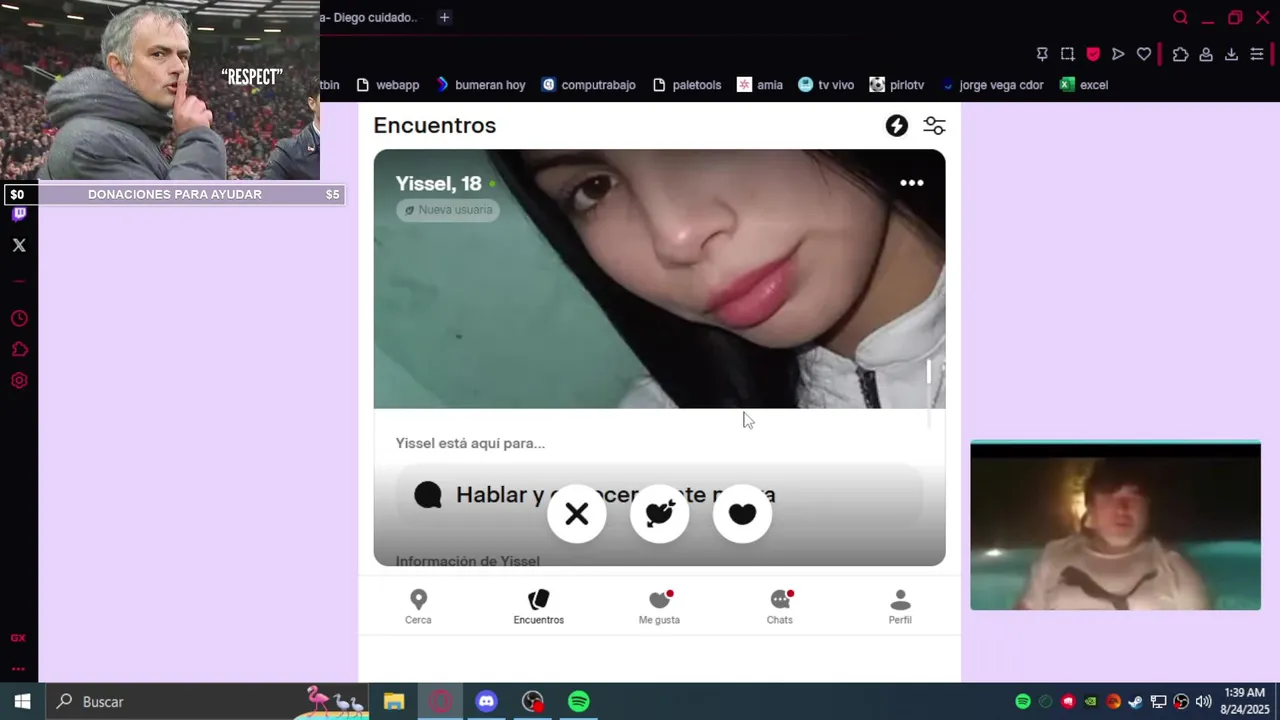Open Twitch in the browser sidebar
1280x720 pixels.
tap(19, 214)
